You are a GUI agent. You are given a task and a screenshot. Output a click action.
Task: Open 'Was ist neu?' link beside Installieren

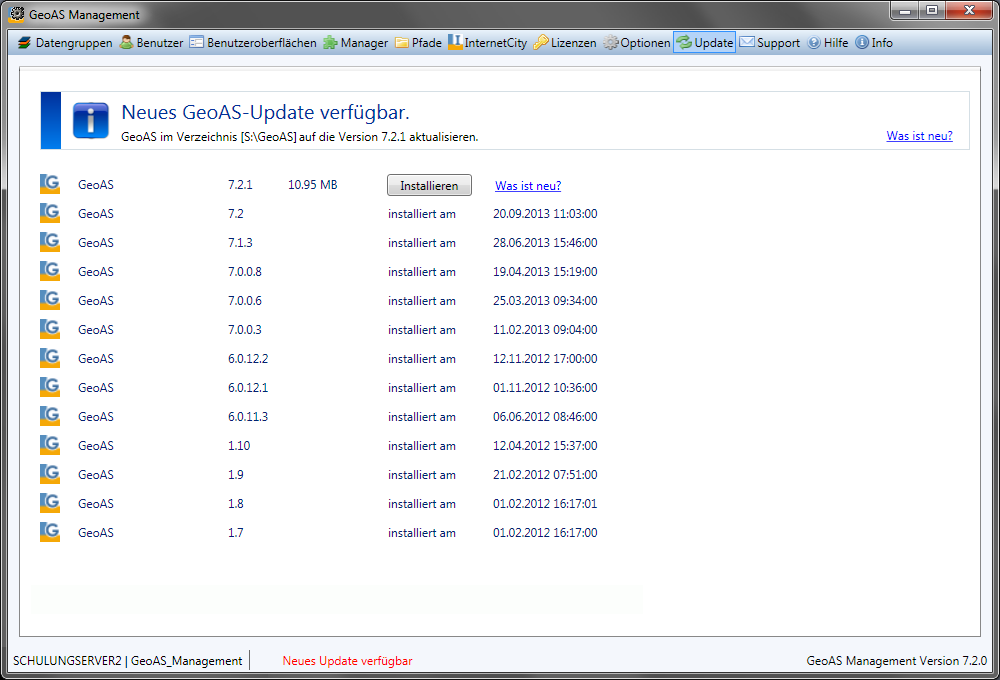click(528, 186)
